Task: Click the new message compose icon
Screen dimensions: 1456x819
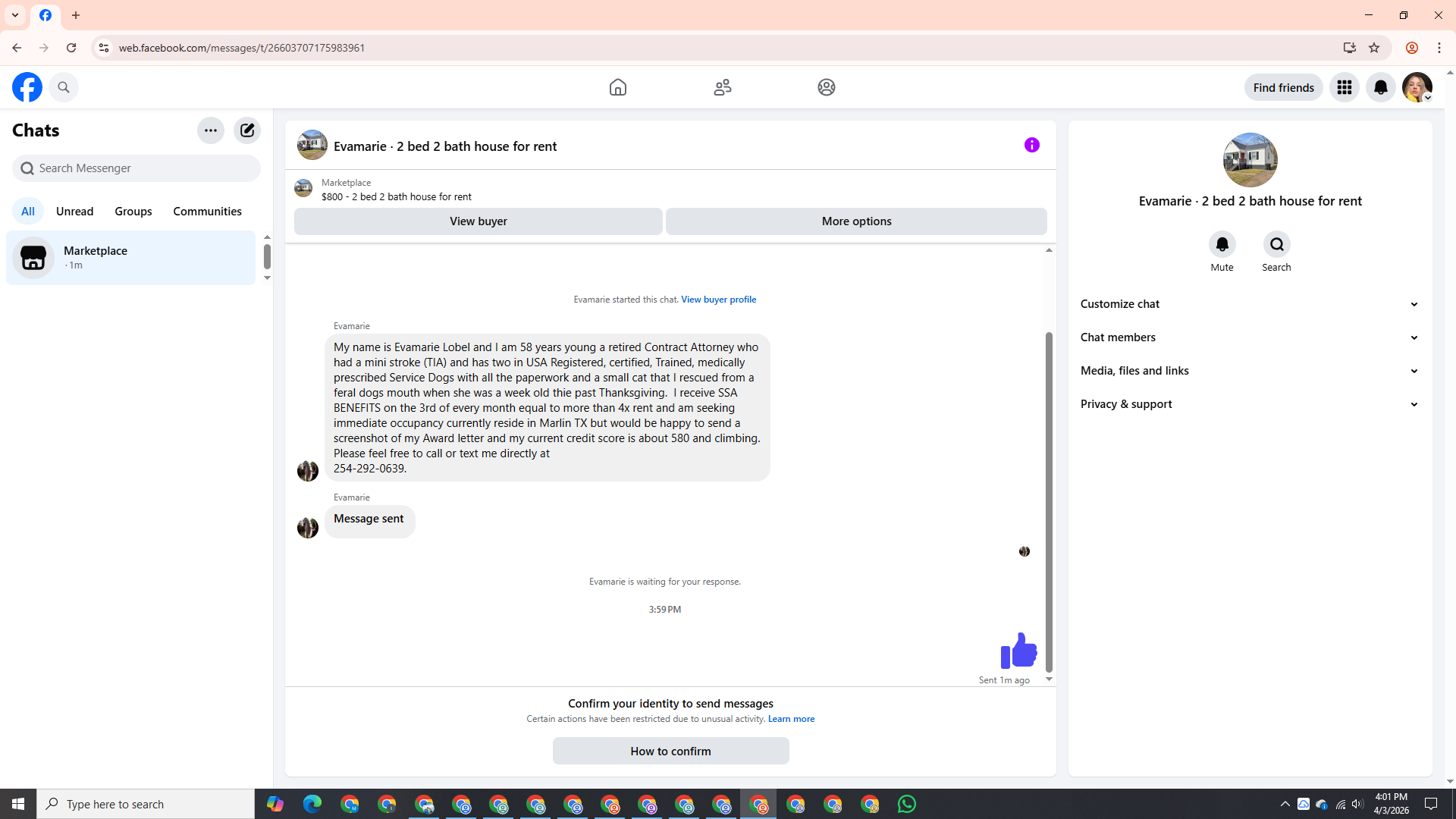Action: 247,130
